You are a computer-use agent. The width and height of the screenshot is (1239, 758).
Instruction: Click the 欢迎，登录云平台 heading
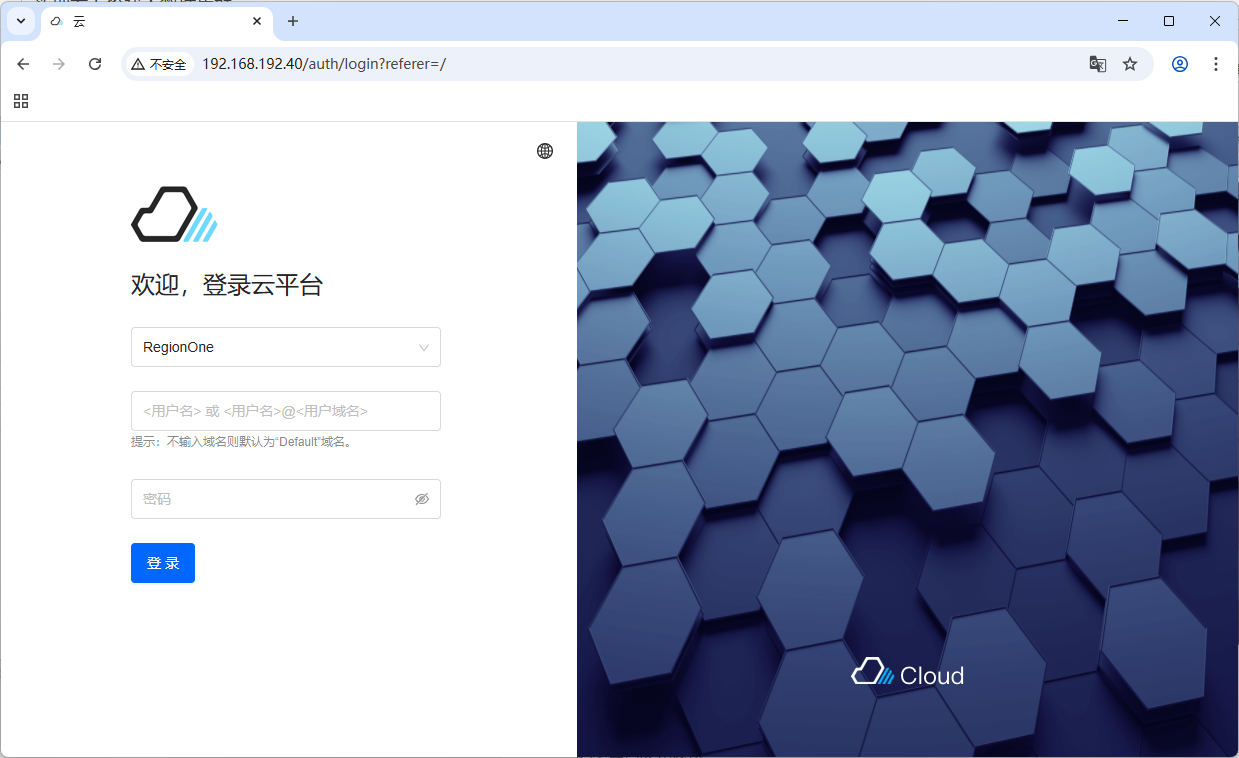227,285
